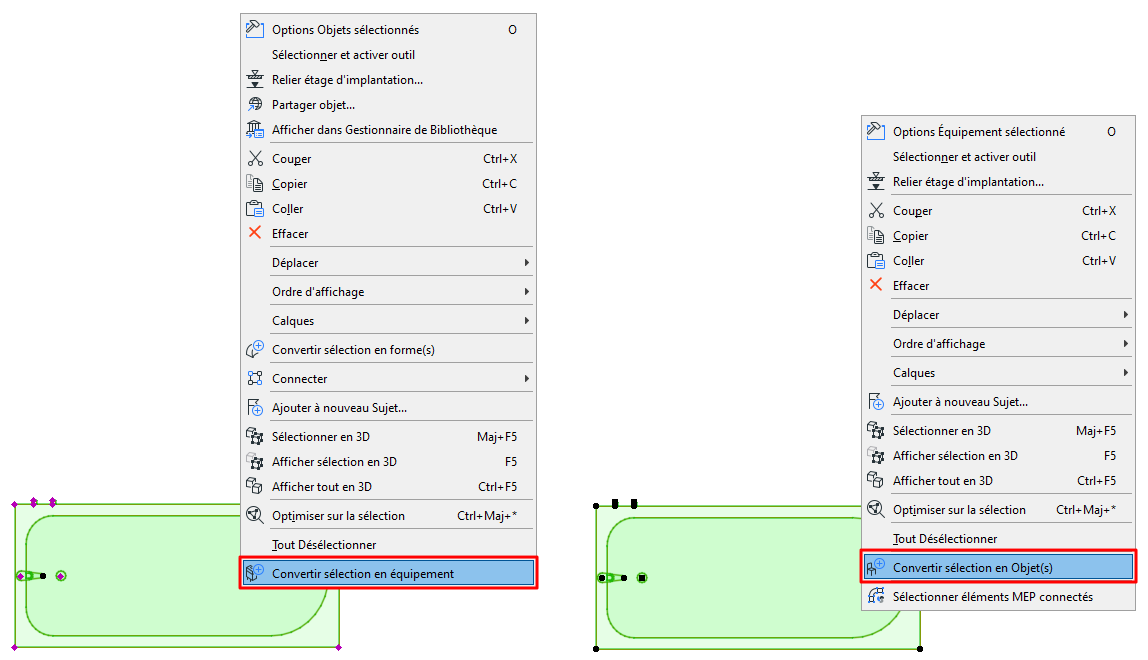
Task: Expand the Déplacer submenu in right menu
Action: coord(1125,314)
